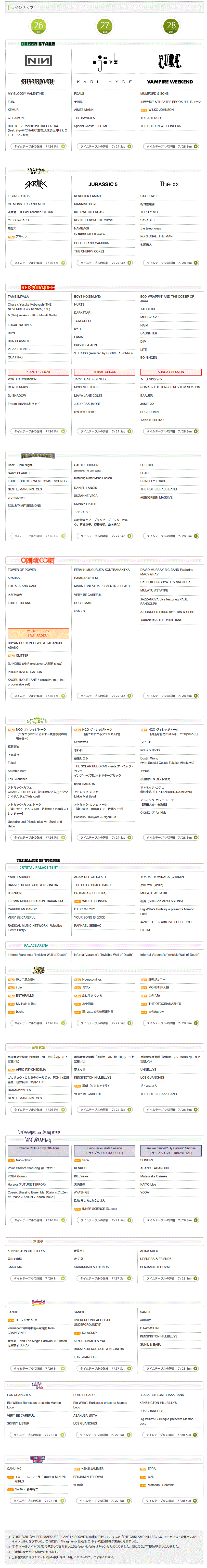
Task: Click the PLANET GROOVE heading box
Action: click(x=38, y=372)
